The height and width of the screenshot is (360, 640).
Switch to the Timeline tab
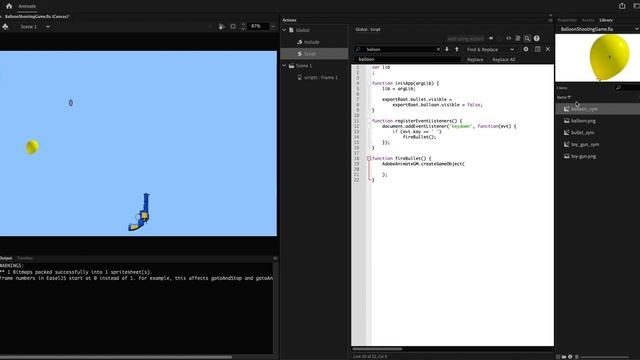click(25, 258)
